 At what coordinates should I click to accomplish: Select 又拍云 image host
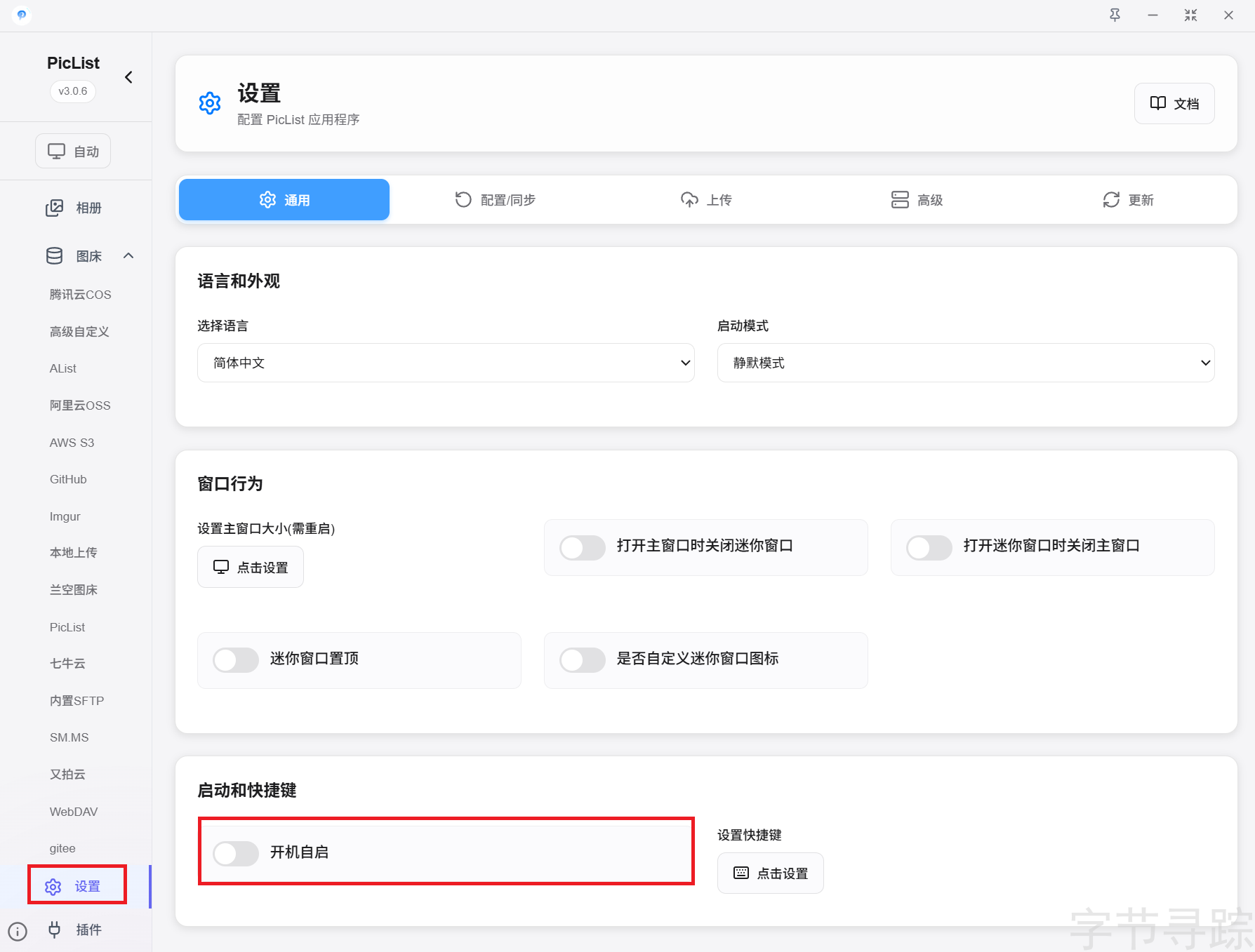67,775
